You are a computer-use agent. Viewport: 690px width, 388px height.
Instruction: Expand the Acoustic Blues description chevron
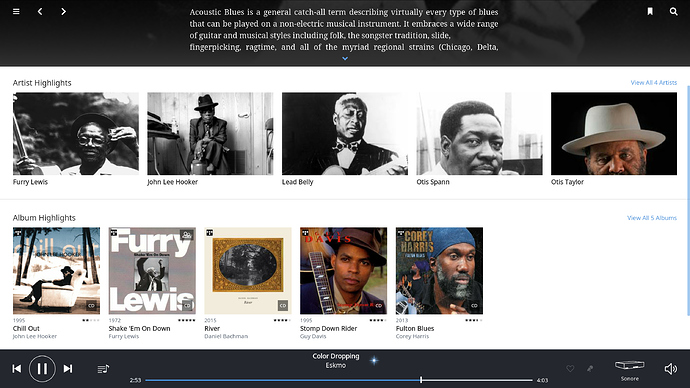[345, 58]
